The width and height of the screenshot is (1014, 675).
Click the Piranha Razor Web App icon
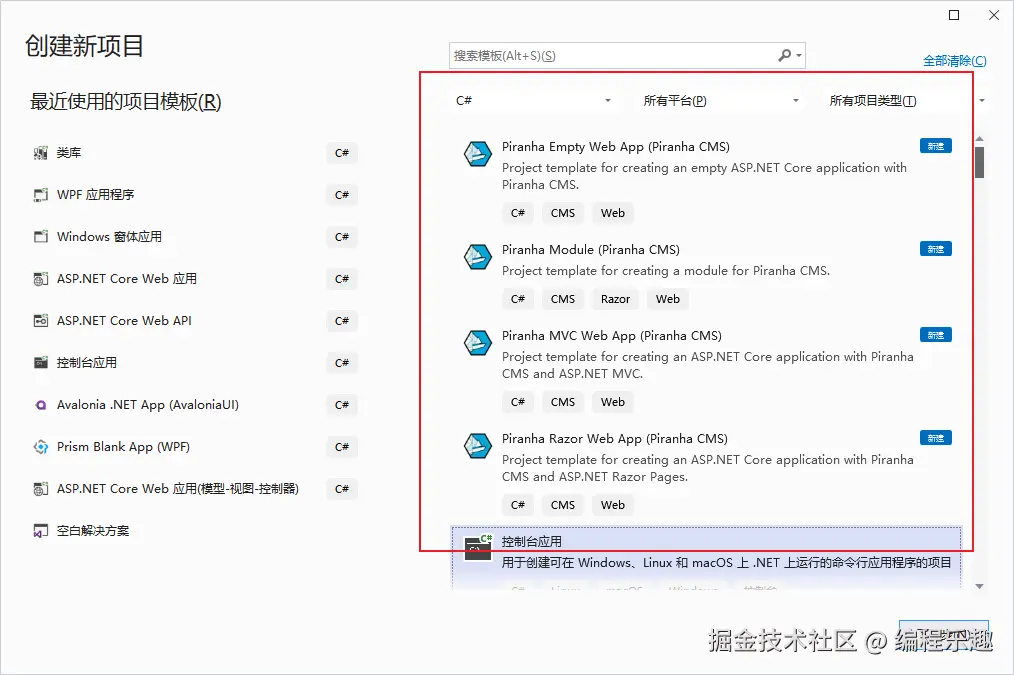point(478,445)
